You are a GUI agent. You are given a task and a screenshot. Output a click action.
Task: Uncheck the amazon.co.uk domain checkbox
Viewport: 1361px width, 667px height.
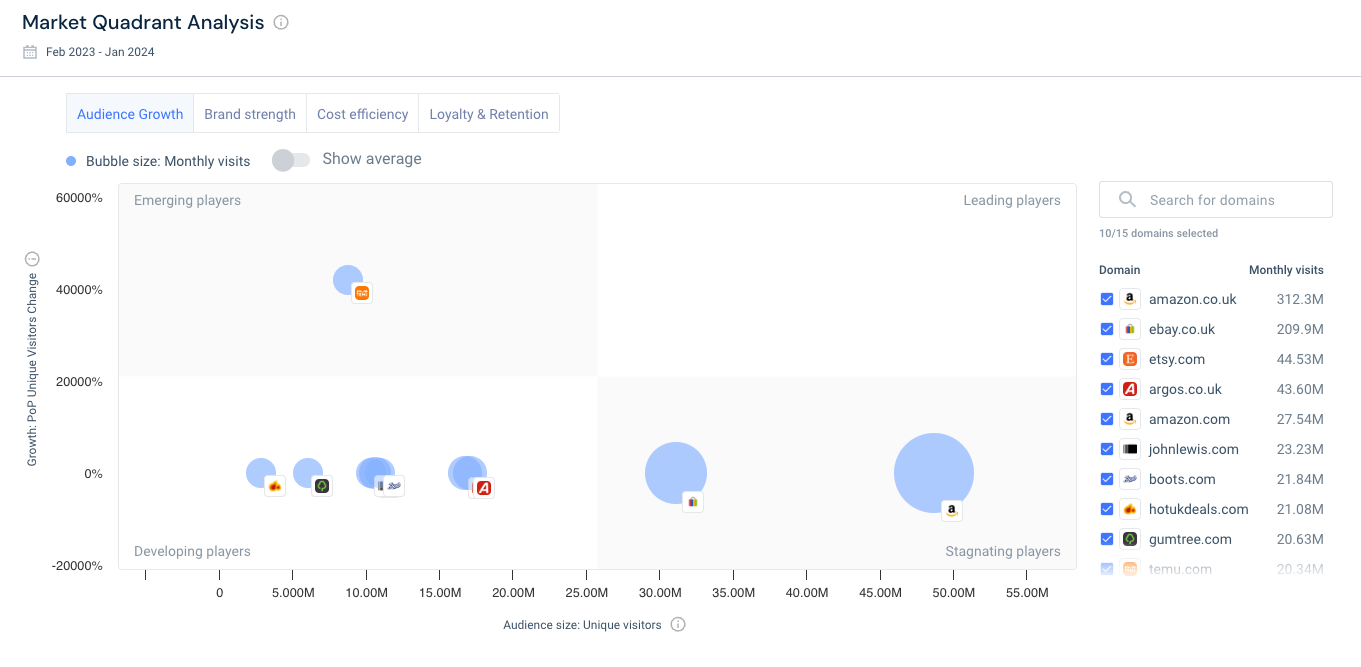click(1107, 299)
